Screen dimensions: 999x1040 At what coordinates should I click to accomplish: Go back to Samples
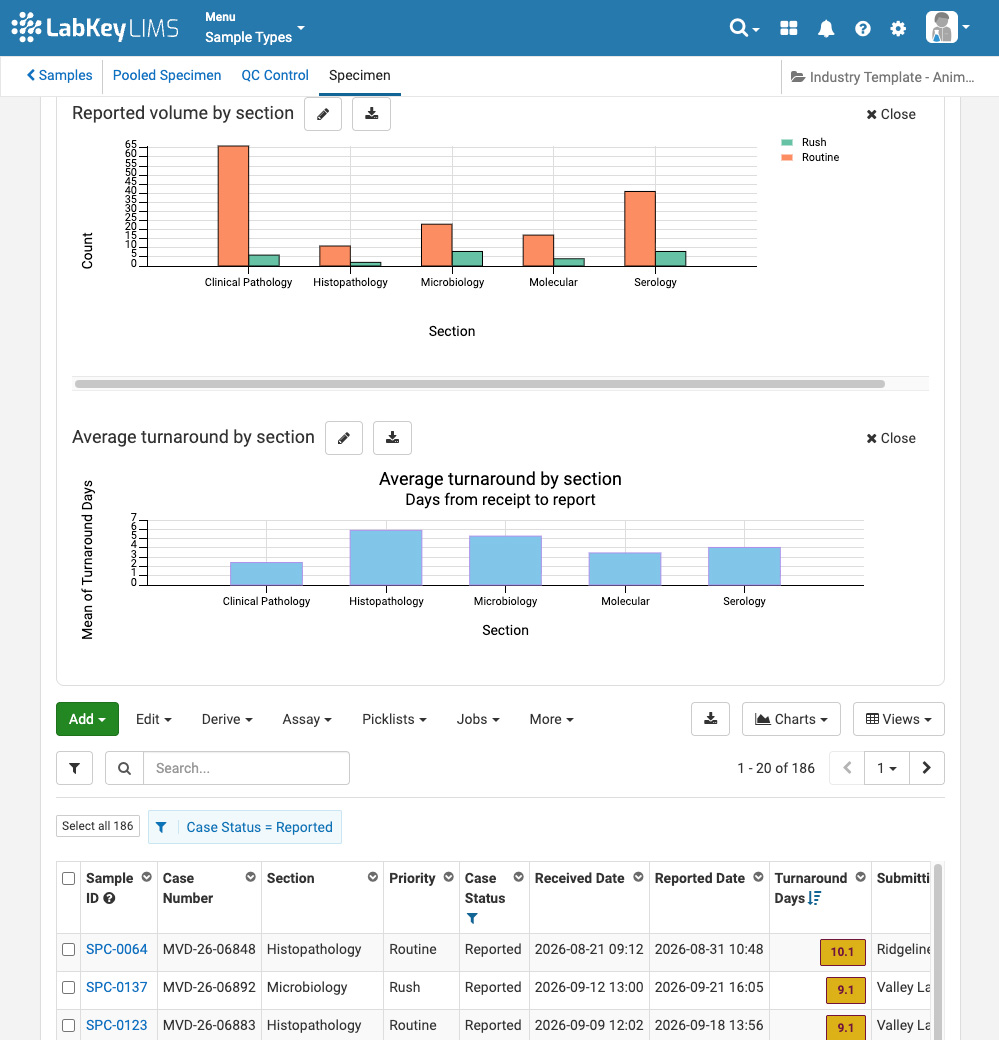tap(59, 75)
